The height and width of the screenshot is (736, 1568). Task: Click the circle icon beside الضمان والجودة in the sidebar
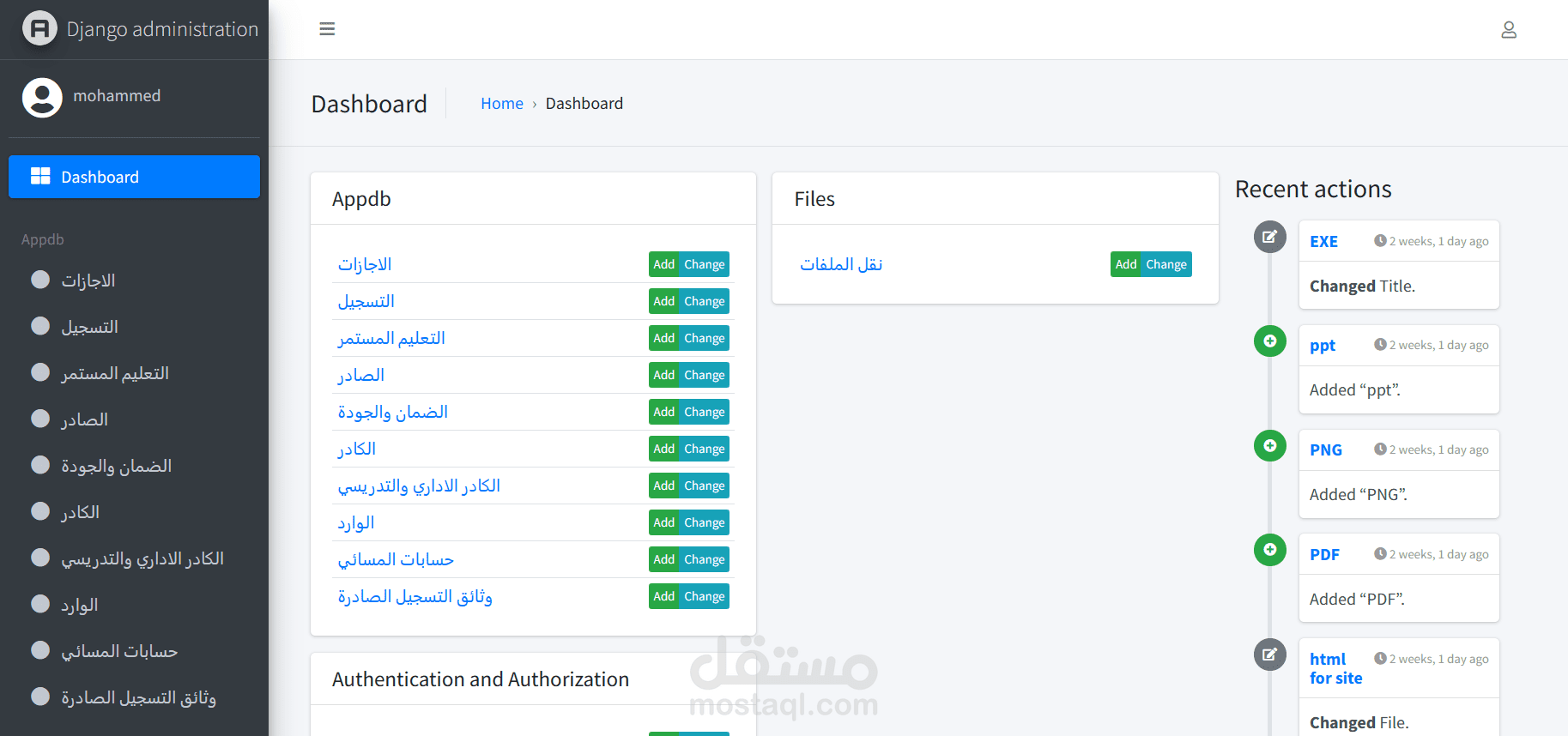pyautogui.click(x=40, y=465)
